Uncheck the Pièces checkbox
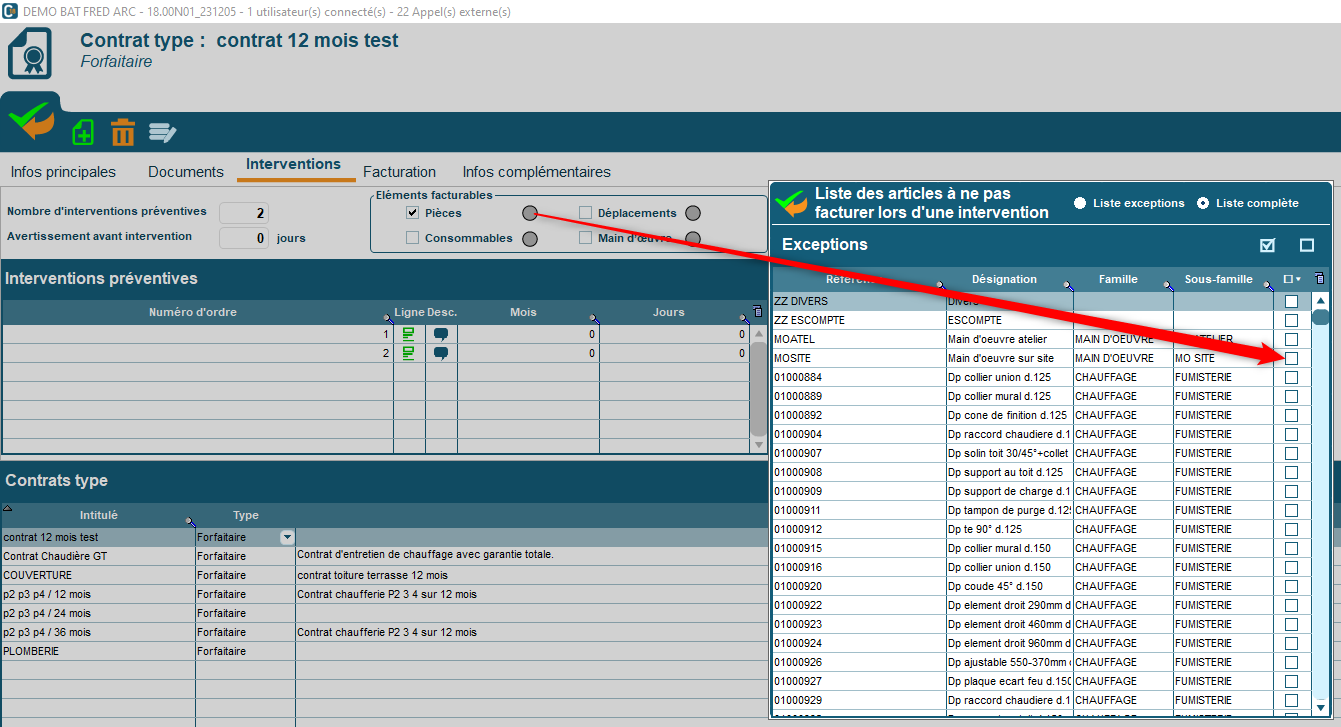Screen dimensions: 1341x727 click(x=412, y=213)
